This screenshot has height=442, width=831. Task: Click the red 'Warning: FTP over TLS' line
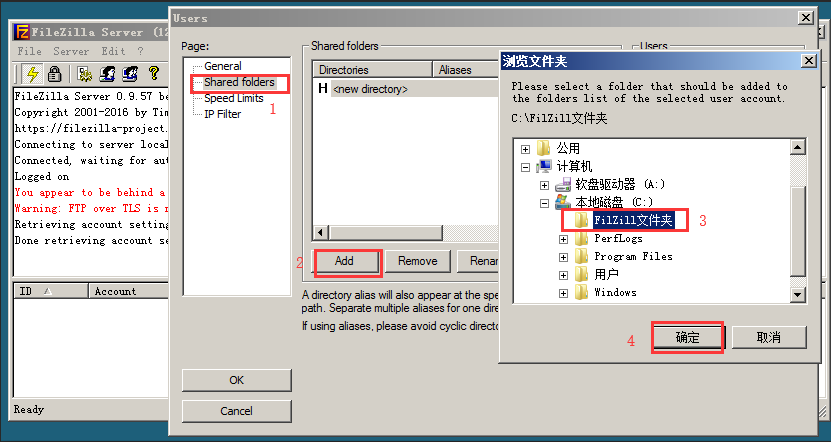pyautogui.click(x=92, y=208)
